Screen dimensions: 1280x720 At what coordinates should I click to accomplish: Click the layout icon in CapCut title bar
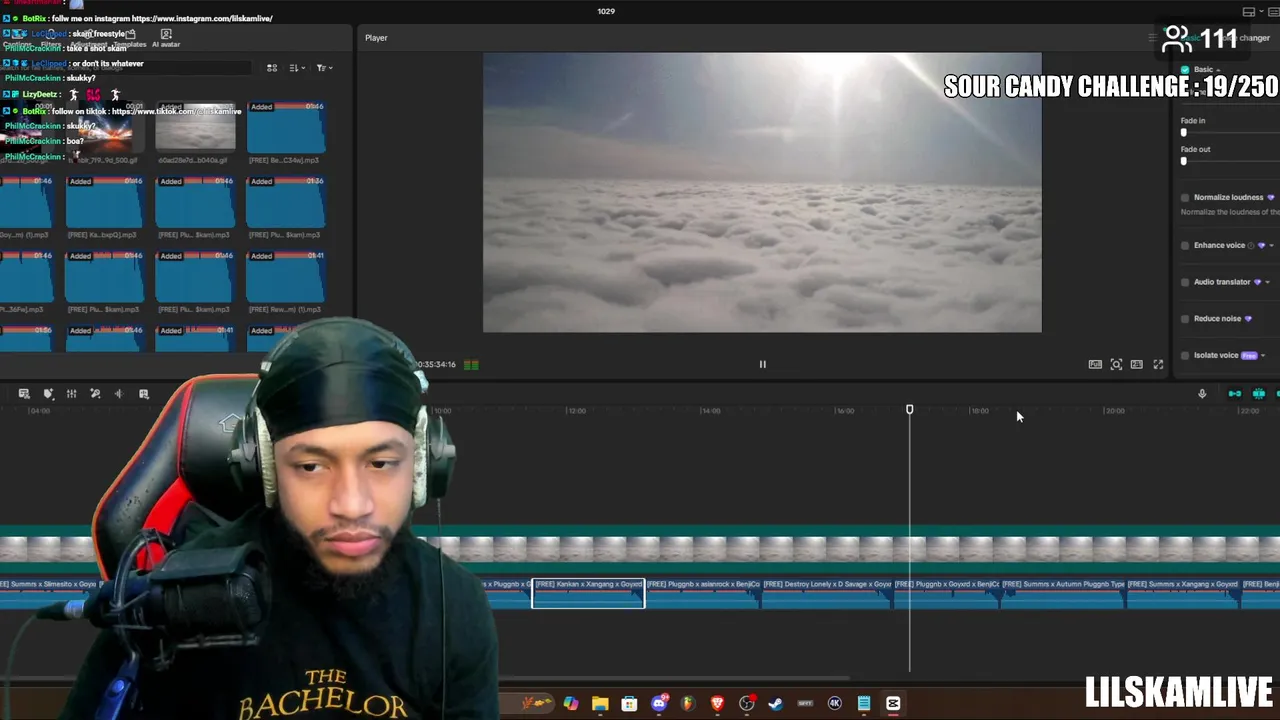coord(1249,12)
